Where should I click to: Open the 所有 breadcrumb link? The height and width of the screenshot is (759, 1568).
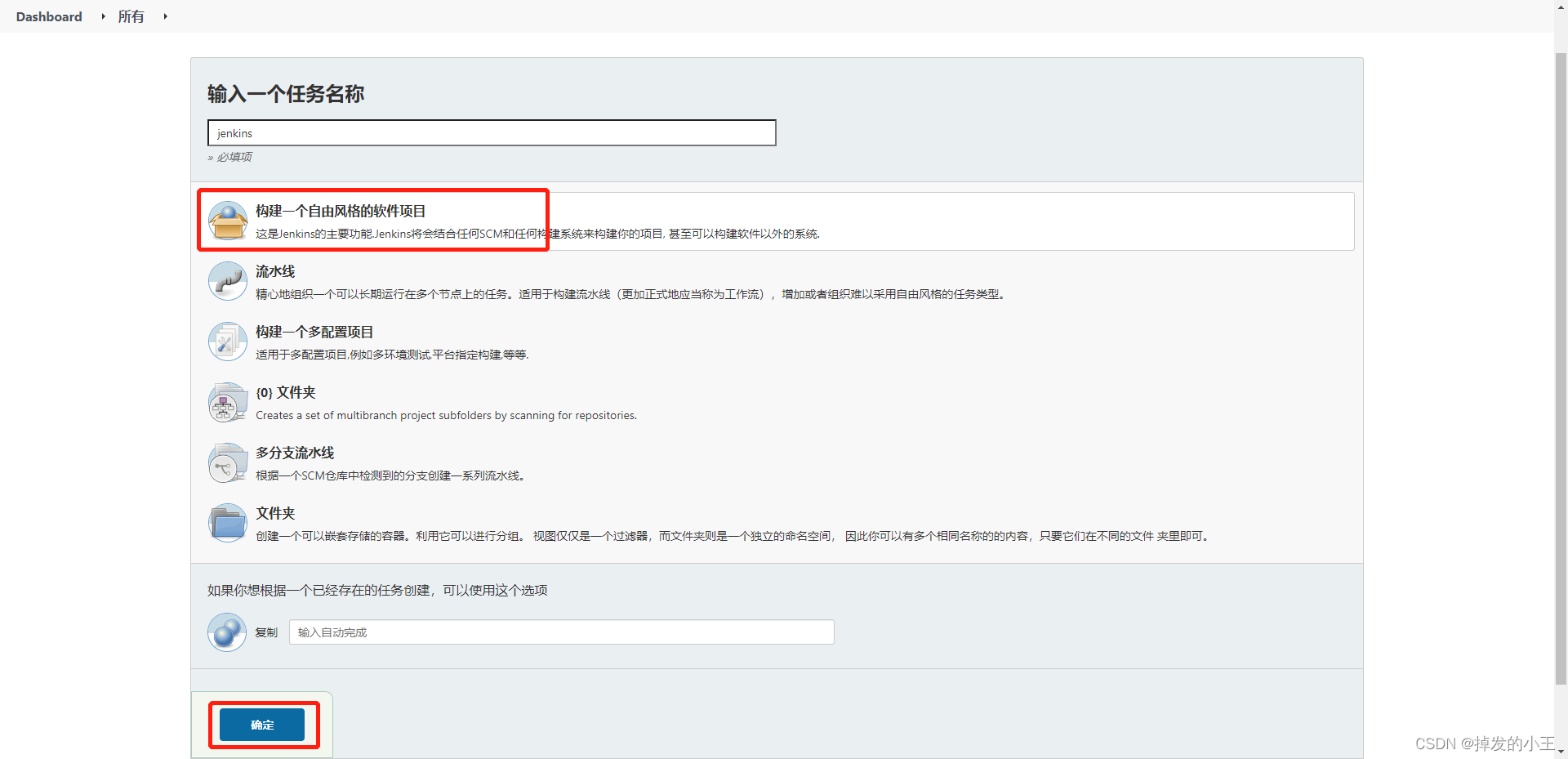131,16
